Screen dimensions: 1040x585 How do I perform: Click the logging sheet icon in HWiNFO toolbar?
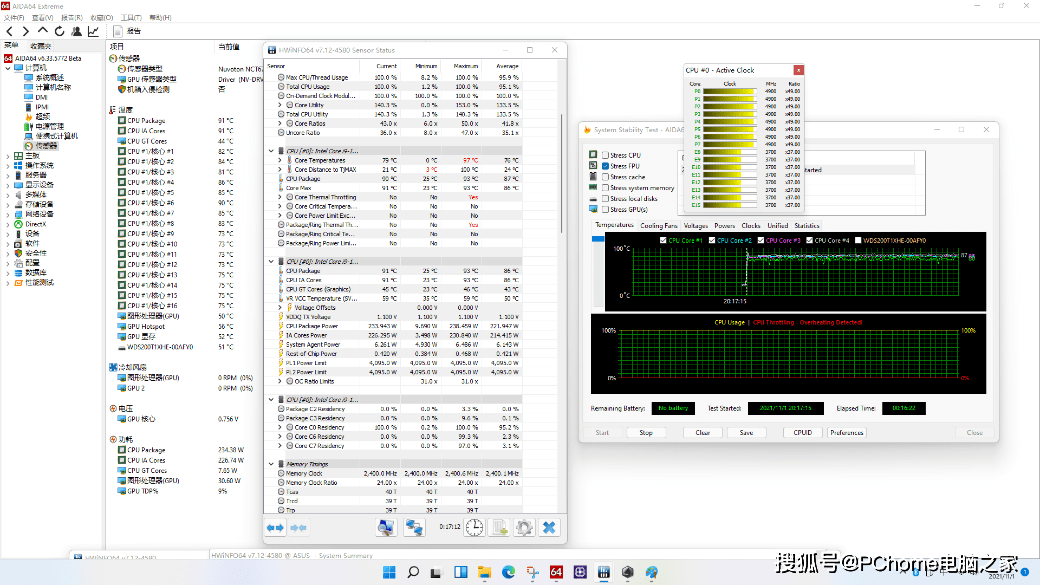pyautogui.click(x=499, y=527)
